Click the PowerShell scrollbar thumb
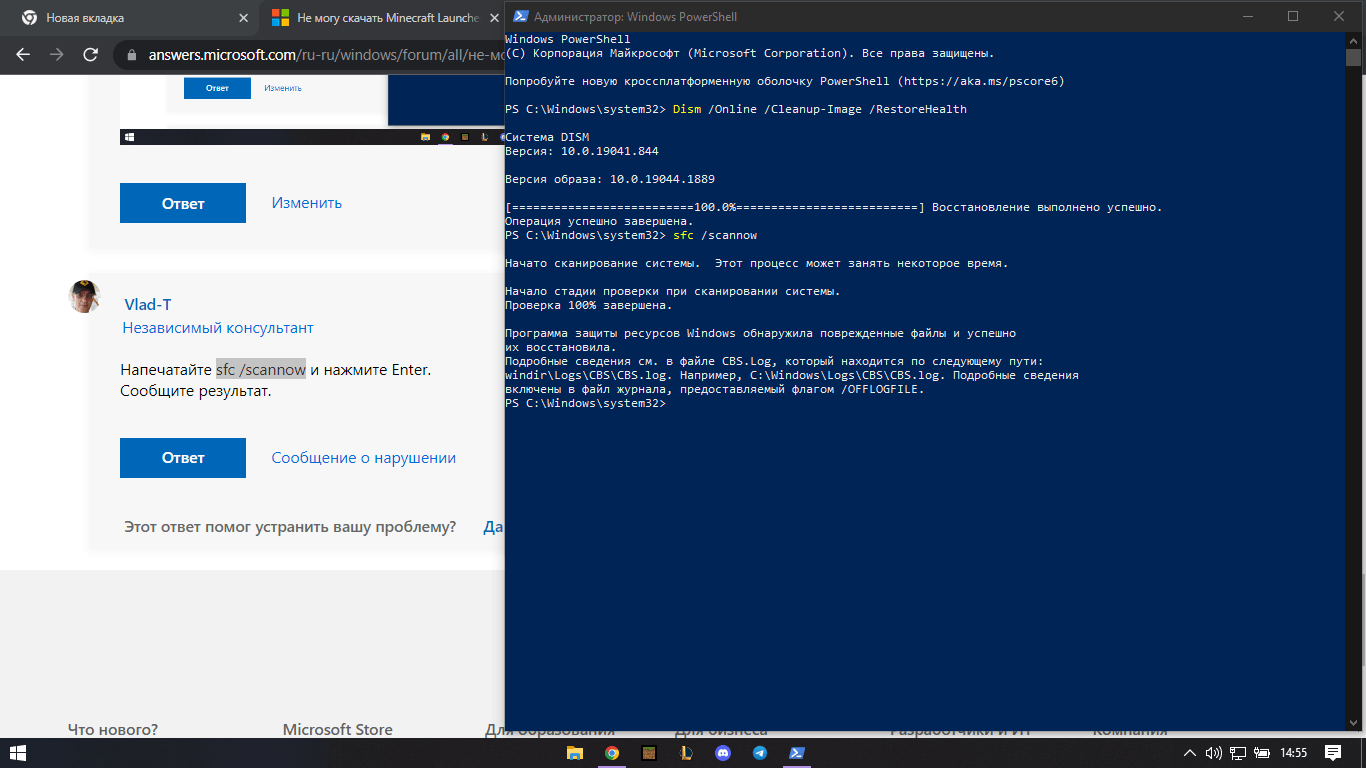This screenshot has width=1366, height=768. pyautogui.click(x=1353, y=57)
